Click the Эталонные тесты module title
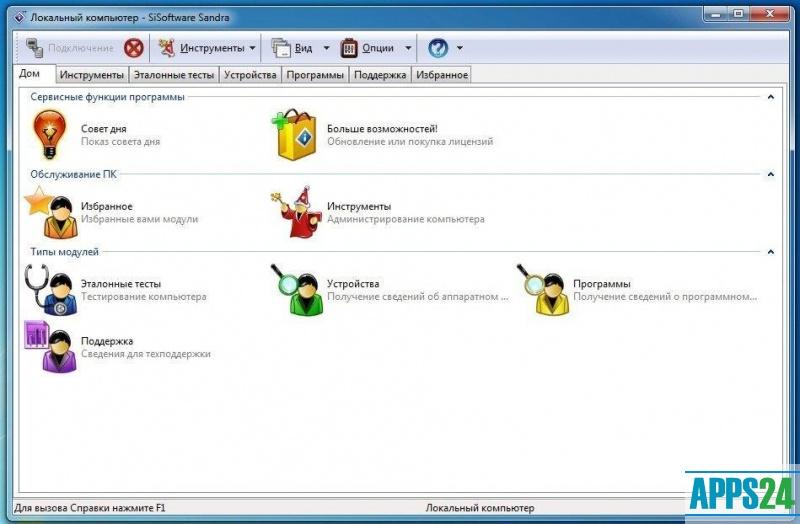800x524 pixels. (121, 284)
